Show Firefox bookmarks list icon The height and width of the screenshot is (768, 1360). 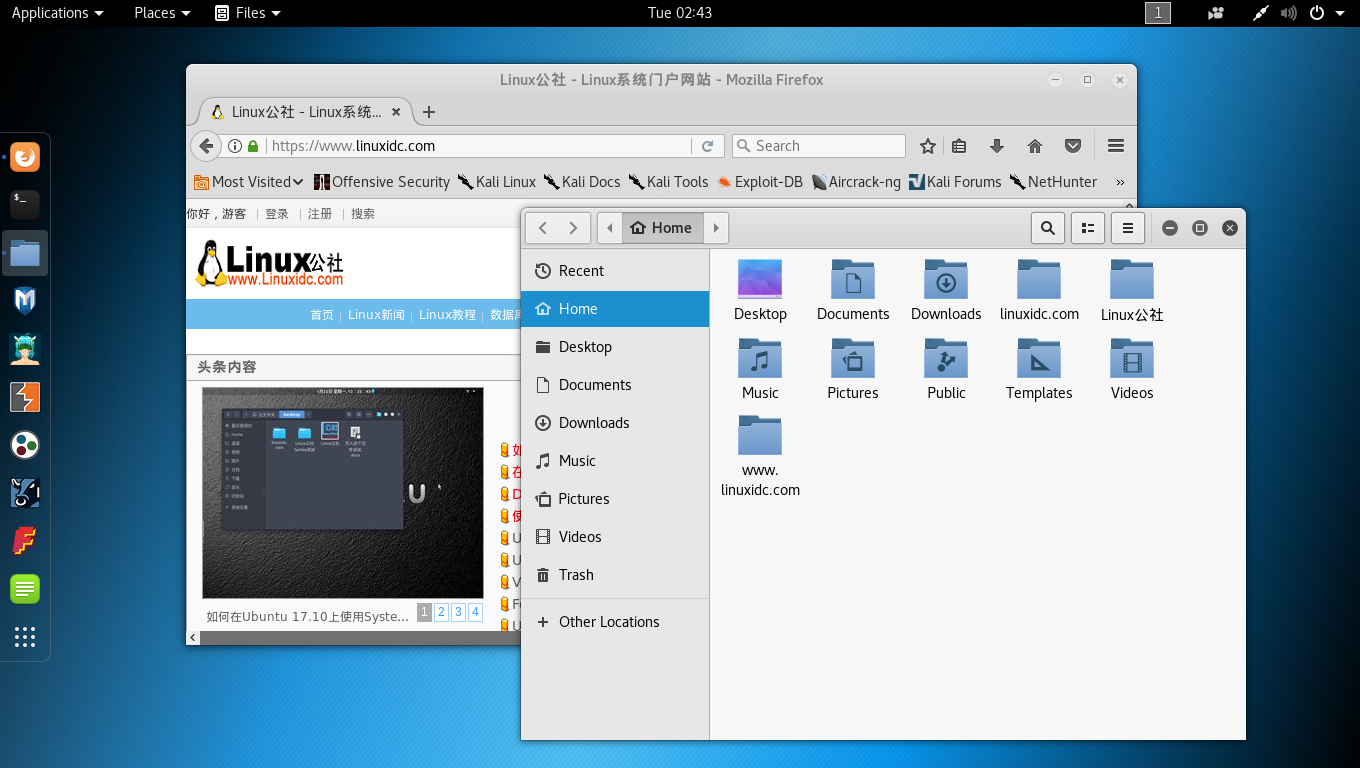tap(959, 146)
